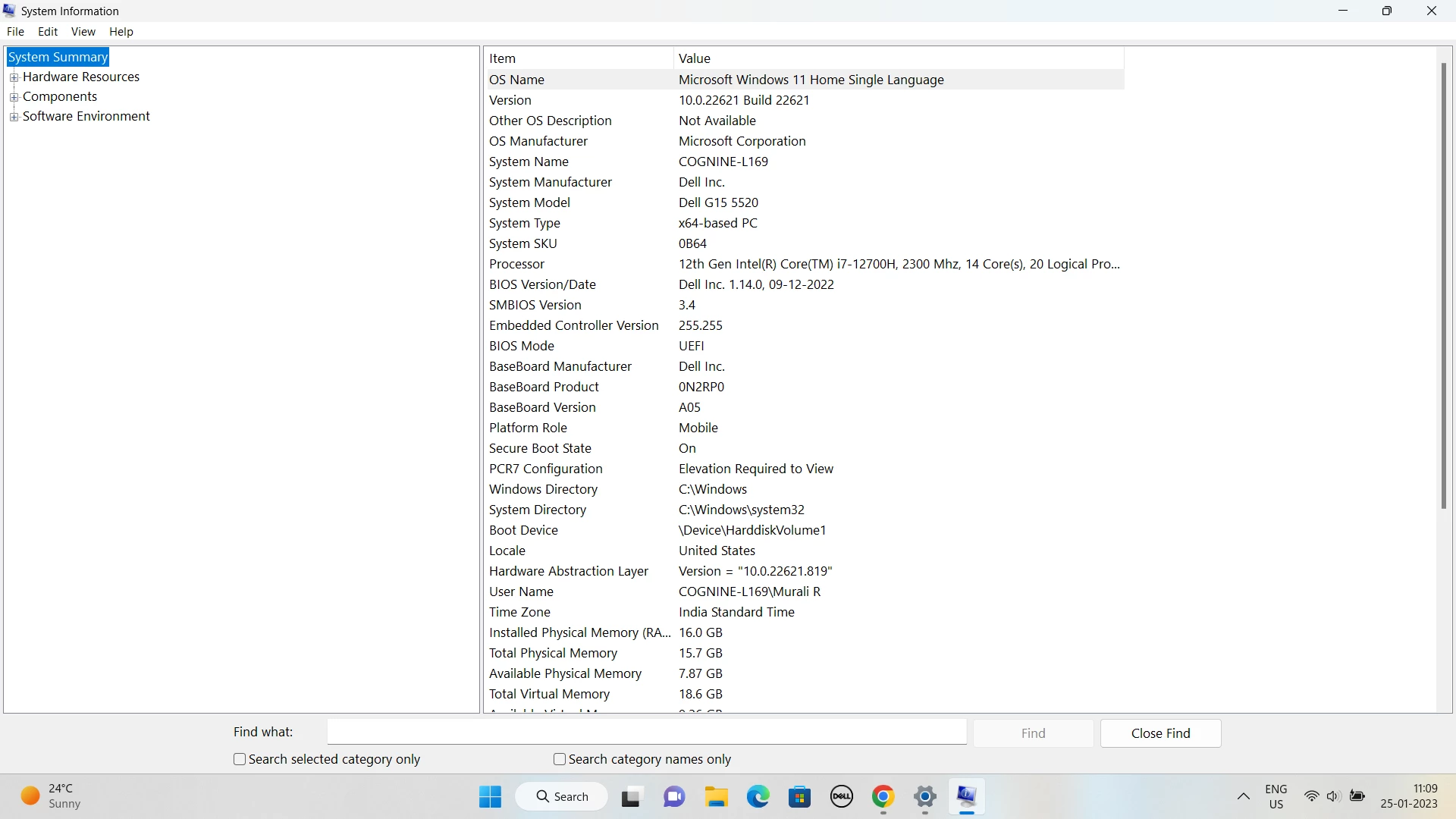1456x819 pixels.
Task: Open Task View from the taskbar
Action: point(631,796)
